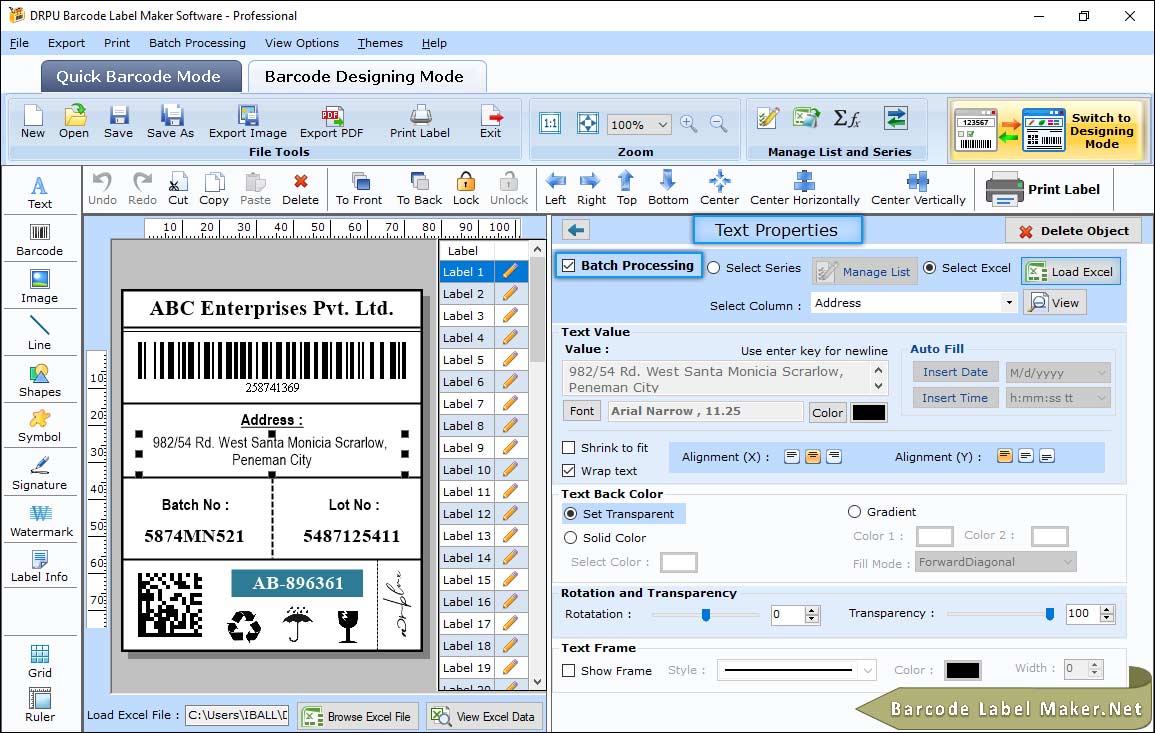Click the Delete red X icon
Viewport: 1155px width, 733px height.
[301, 189]
